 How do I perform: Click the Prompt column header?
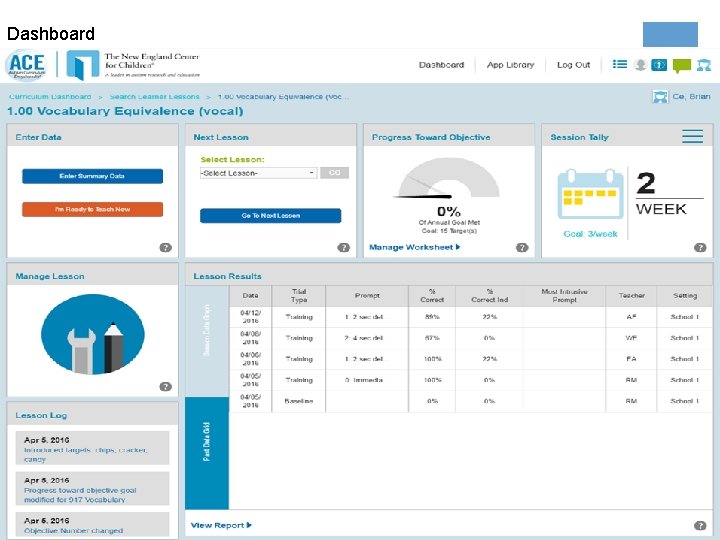tap(367, 296)
